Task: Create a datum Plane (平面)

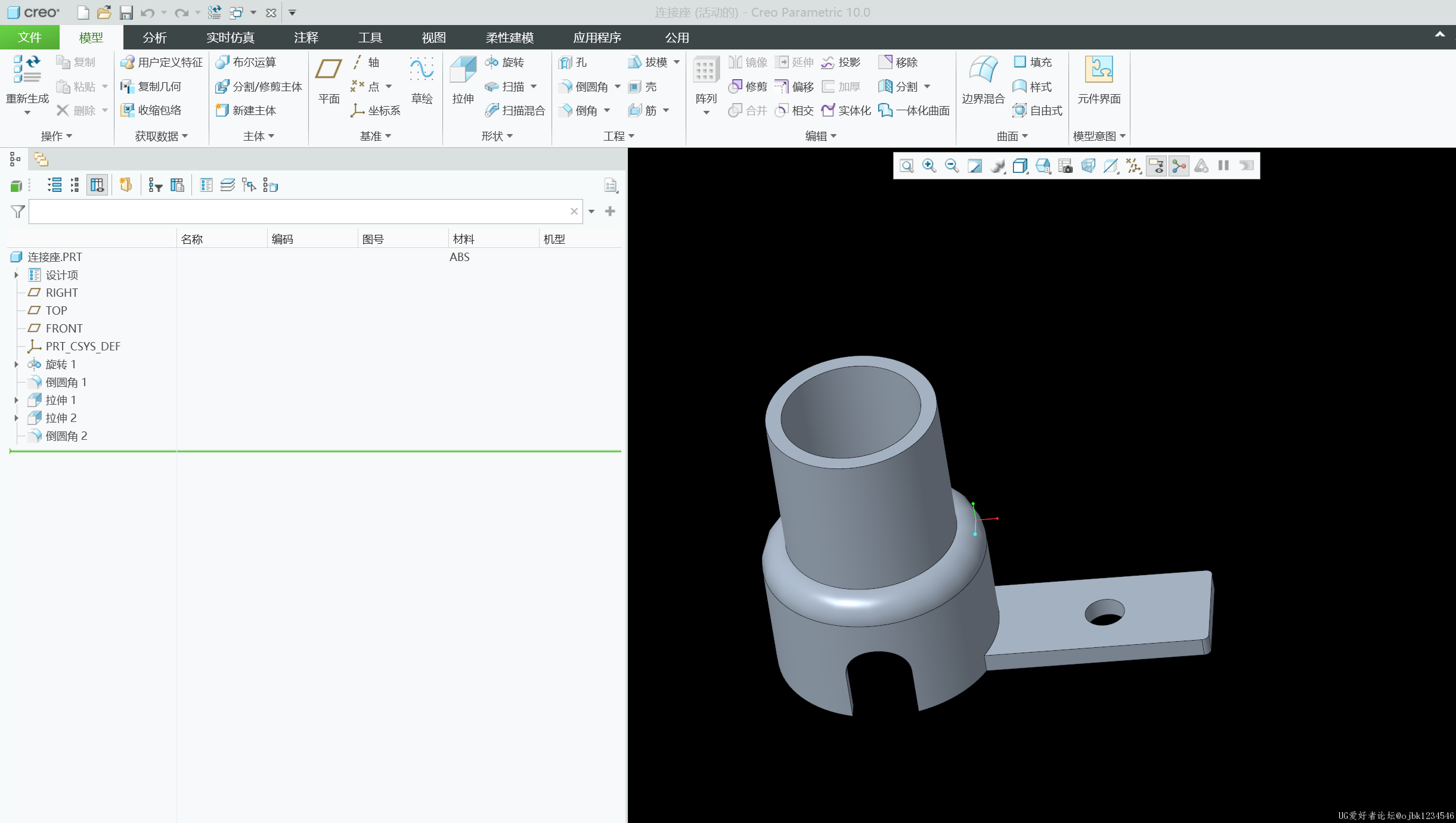Action: point(329,80)
